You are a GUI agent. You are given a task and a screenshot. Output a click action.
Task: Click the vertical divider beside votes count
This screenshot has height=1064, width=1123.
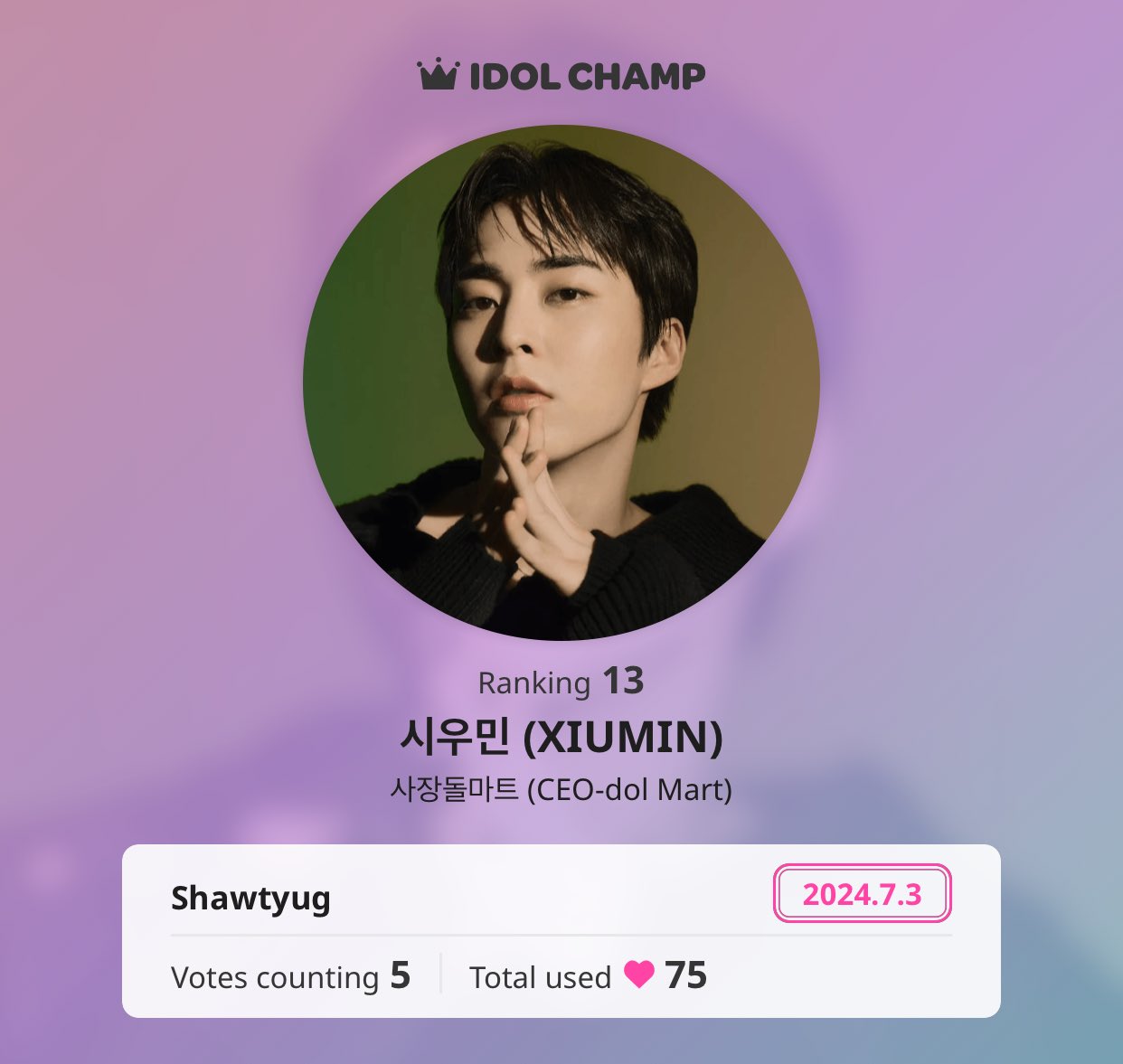click(x=440, y=974)
